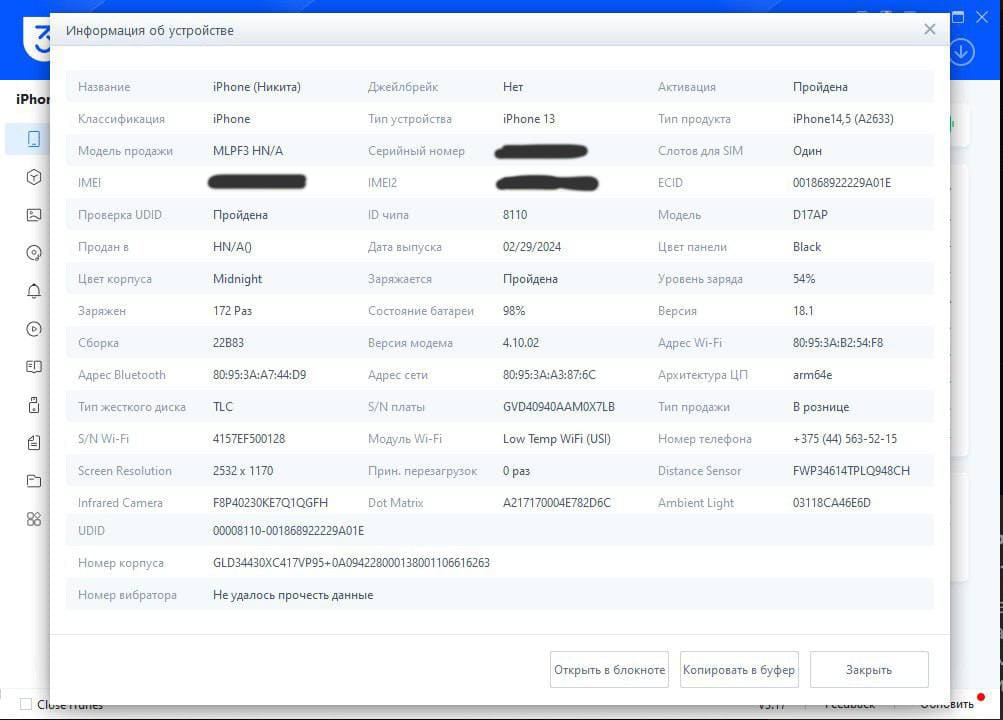Select the network address 80:95:3A:A3:87:6C
Image resolution: width=1003 pixels, height=720 pixels.
pyautogui.click(x=549, y=375)
